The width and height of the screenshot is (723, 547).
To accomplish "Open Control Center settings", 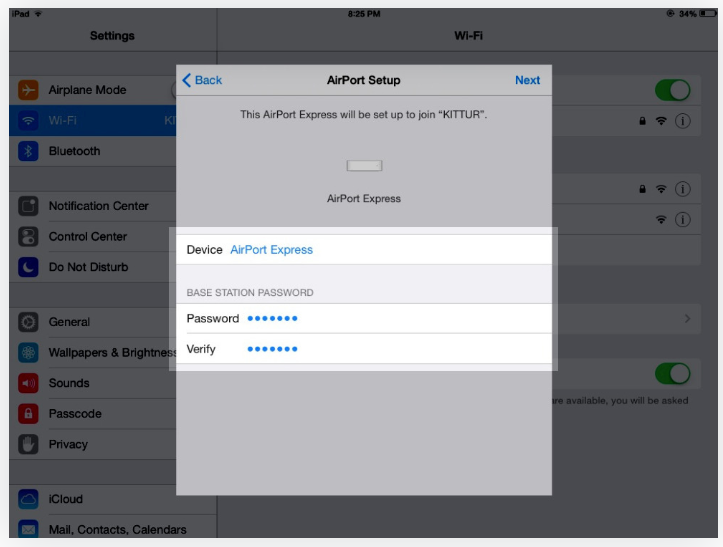I will 93,237.
